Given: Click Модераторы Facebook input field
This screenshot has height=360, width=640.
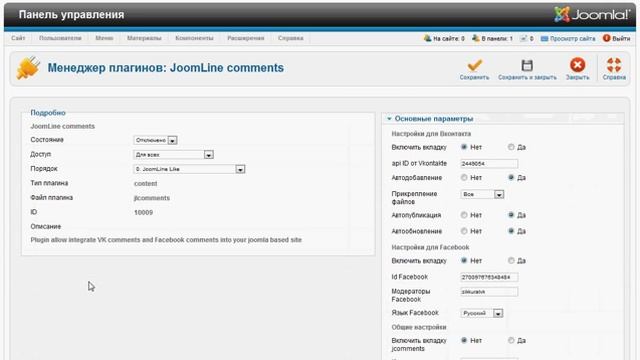Looking at the screenshot, I should (489, 292).
